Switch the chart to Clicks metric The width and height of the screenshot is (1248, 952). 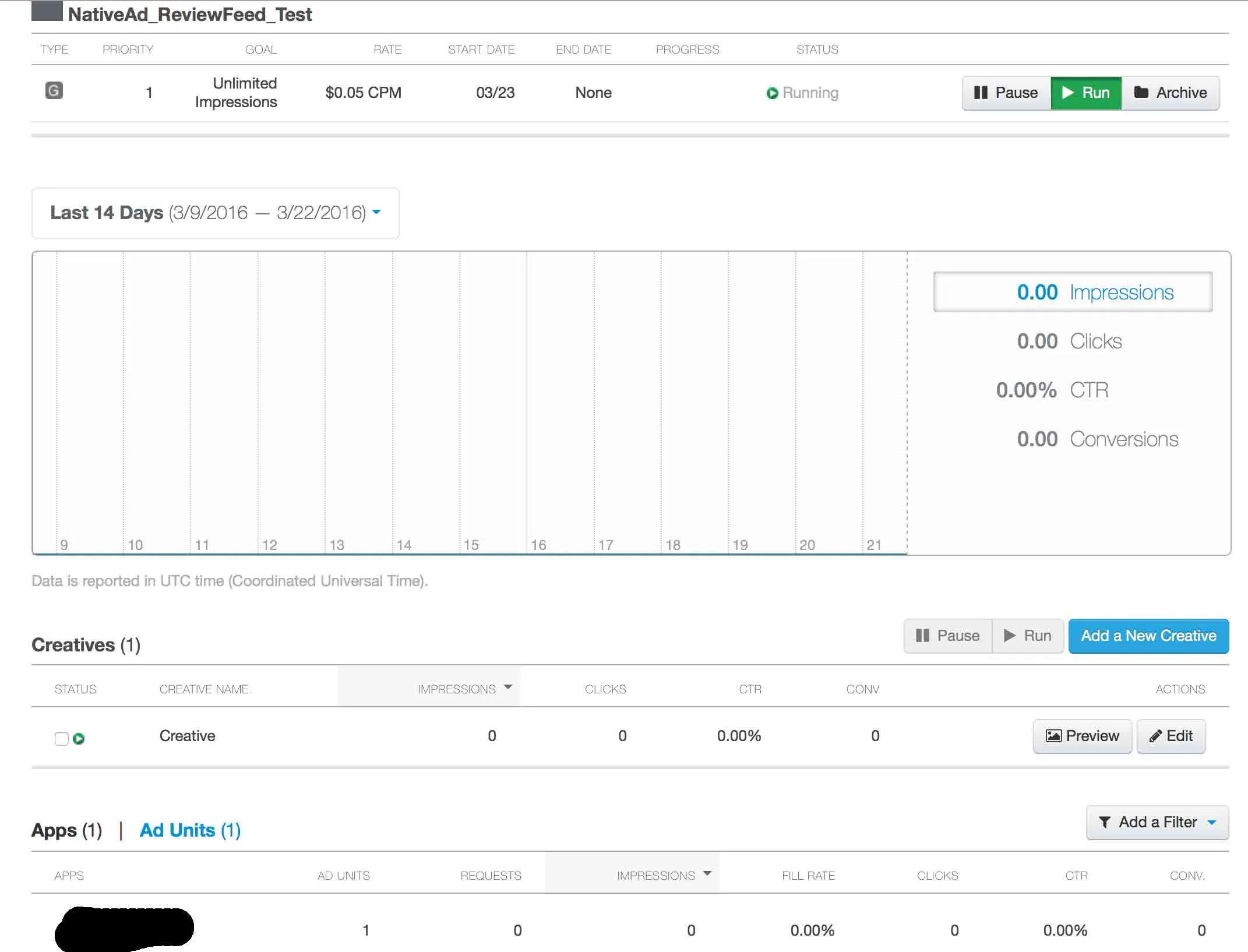1069,341
